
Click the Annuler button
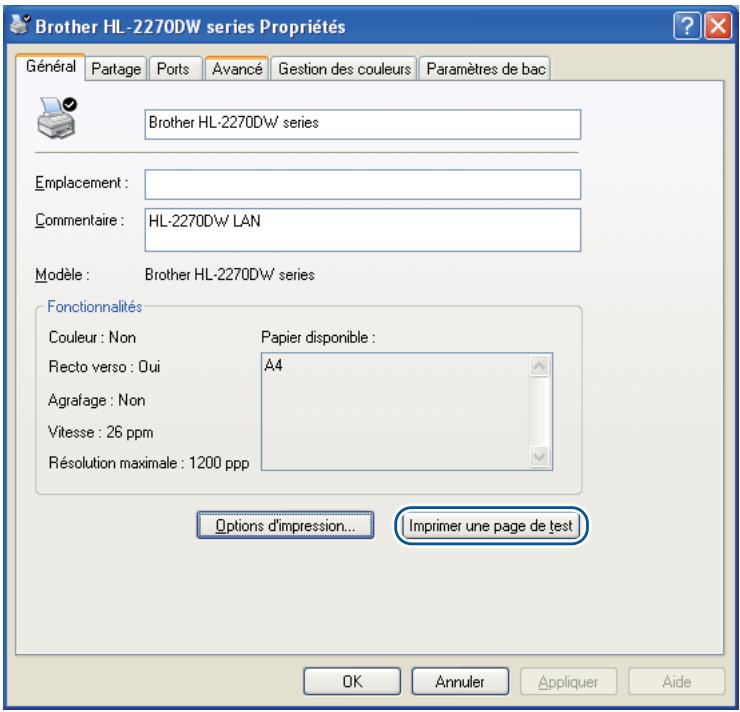(460, 681)
